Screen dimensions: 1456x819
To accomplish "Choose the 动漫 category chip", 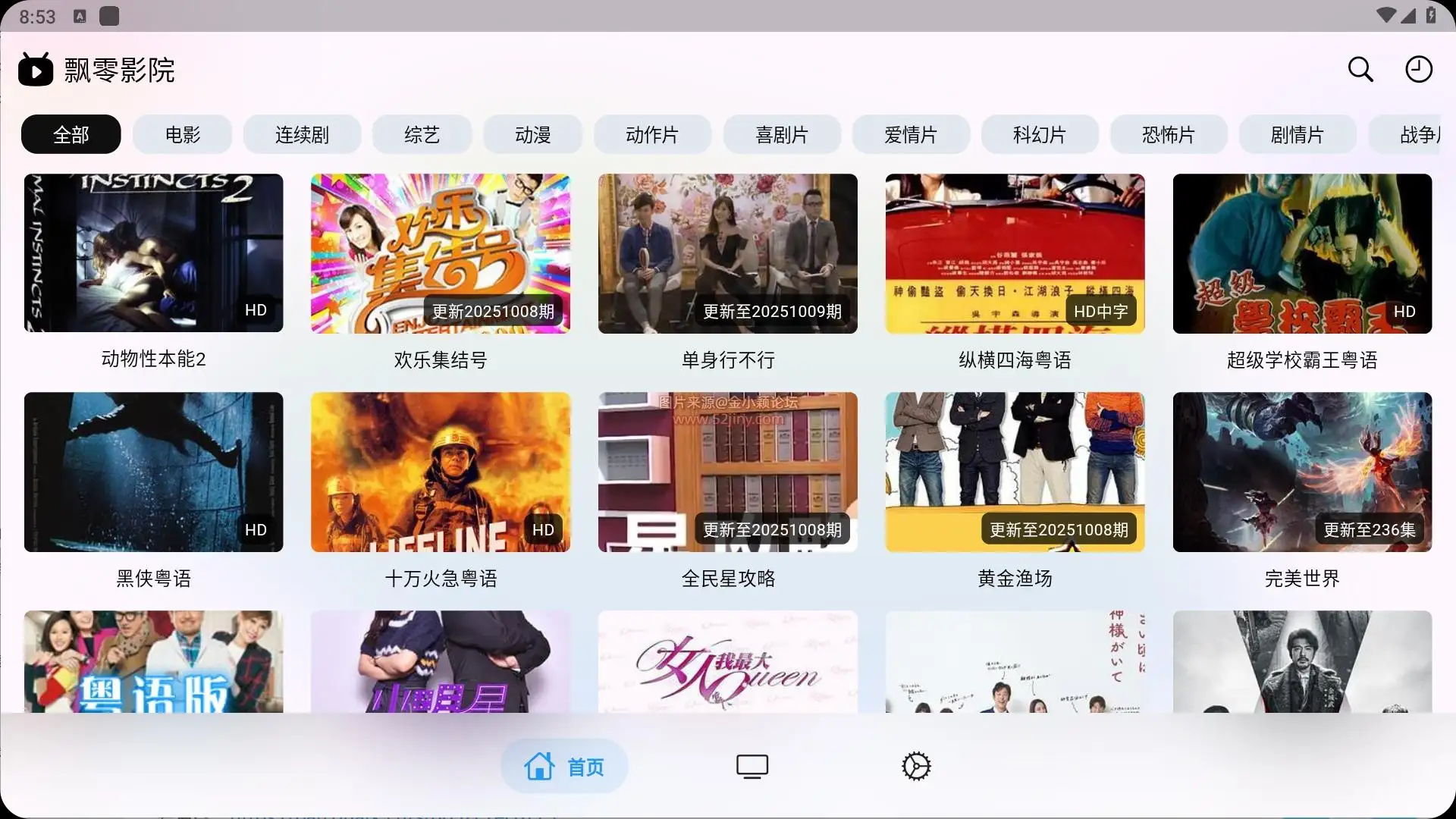I will click(532, 135).
